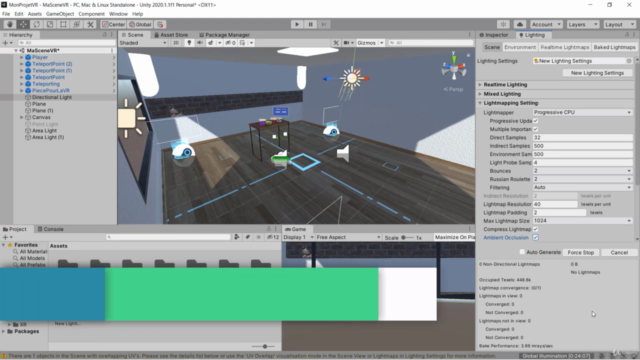Open the scene camera settings icon
640x360 pixels.
coord(347,43)
